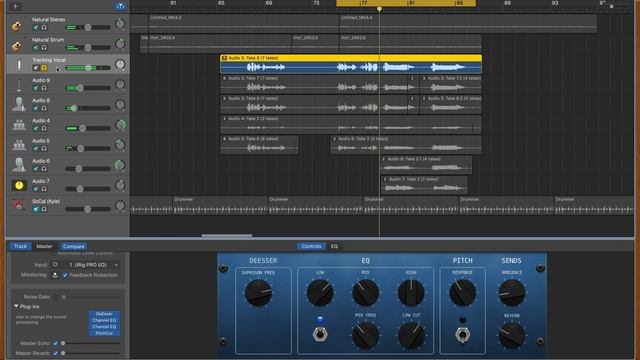The image size is (640, 360).
Task: Switch to the Track tab
Action: point(20,246)
